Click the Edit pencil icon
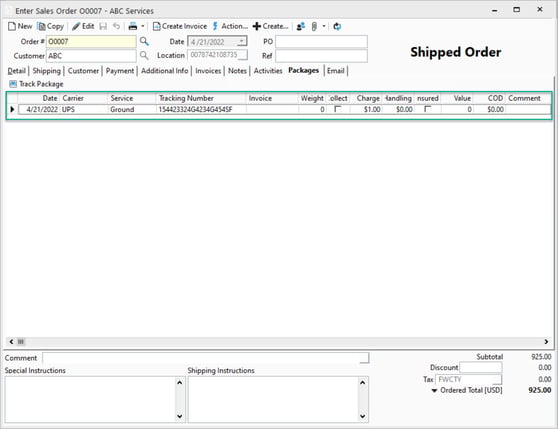Screen dimensions: 558x429 tap(76, 26)
